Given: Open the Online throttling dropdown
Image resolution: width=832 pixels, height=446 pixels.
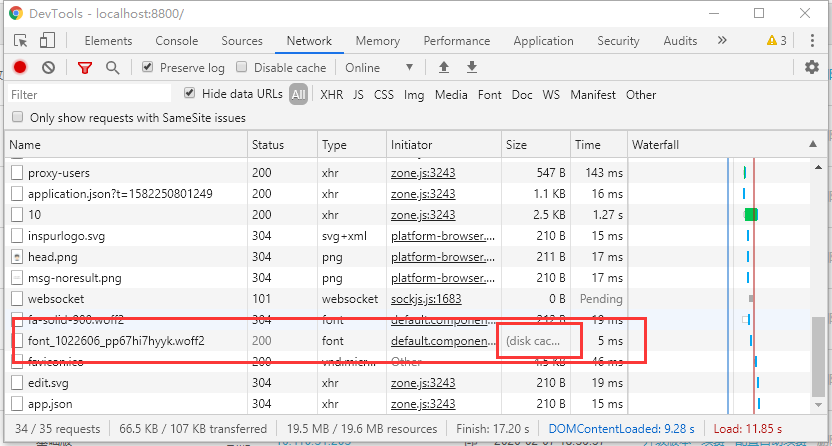Looking at the screenshot, I should pyautogui.click(x=379, y=68).
